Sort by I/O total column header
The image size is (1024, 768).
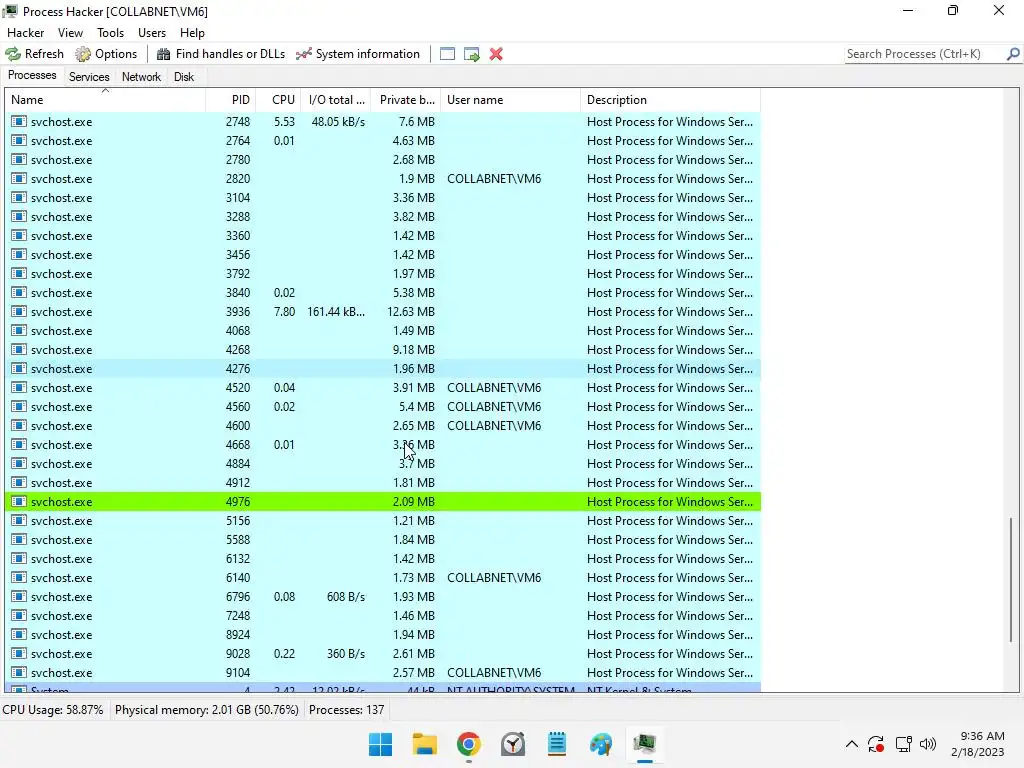pyautogui.click(x=335, y=100)
